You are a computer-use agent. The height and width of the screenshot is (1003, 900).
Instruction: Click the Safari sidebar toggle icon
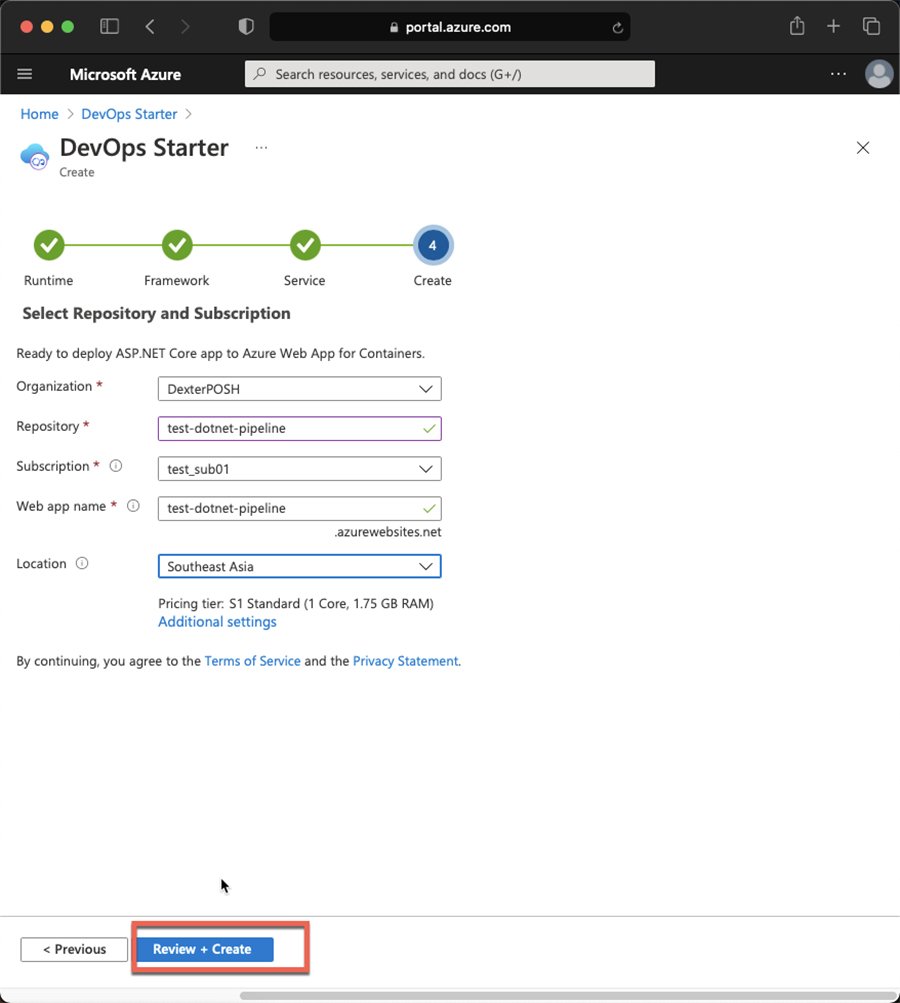click(109, 27)
